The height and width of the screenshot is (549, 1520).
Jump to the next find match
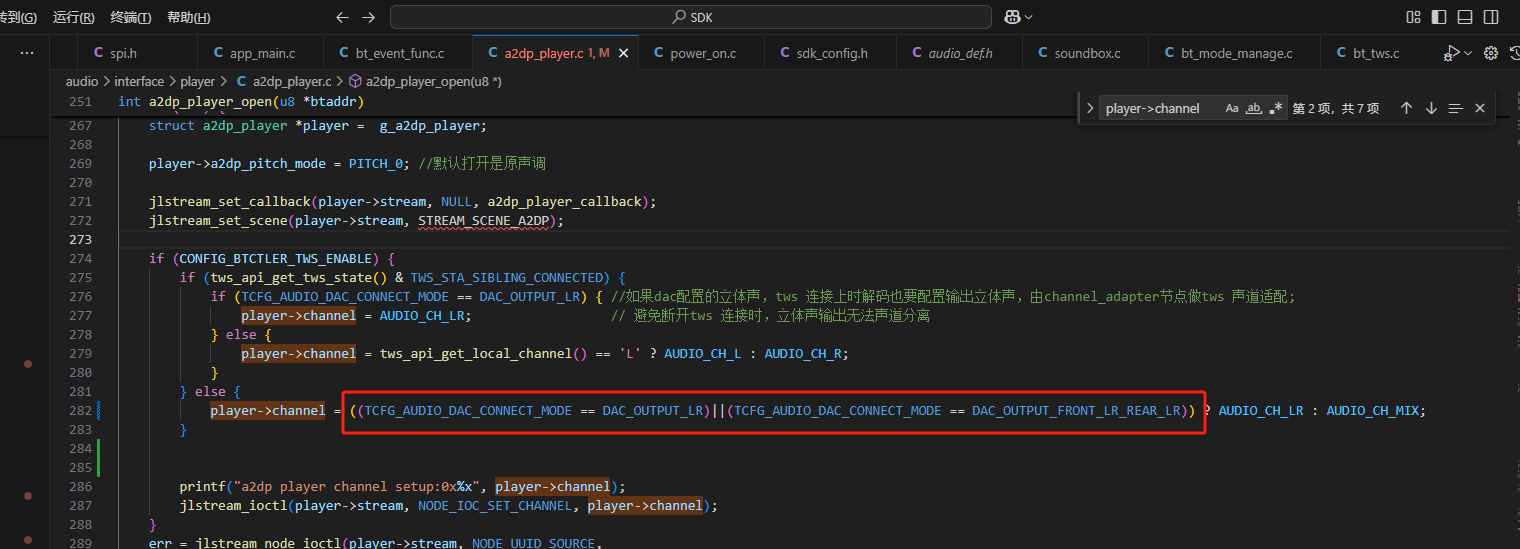click(x=1431, y=108)
